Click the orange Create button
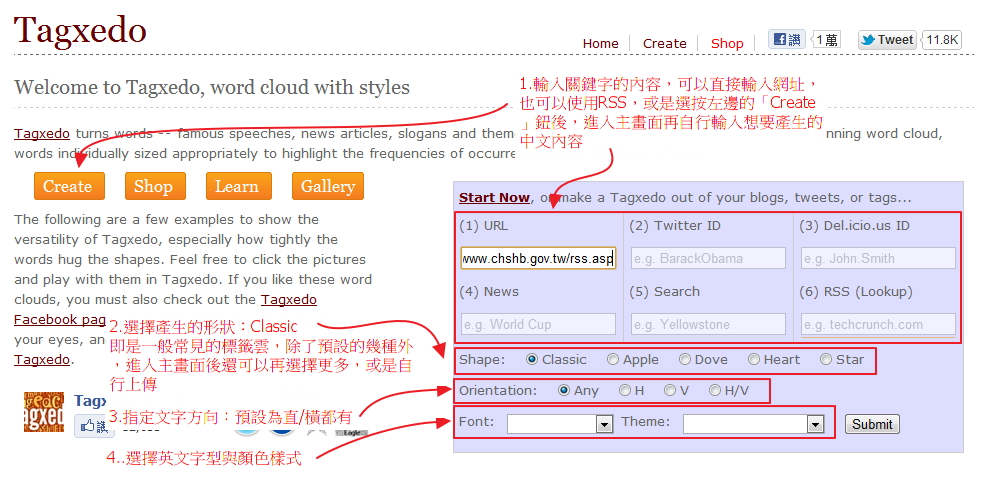Image resolution: width=989 pixels, height=482 pixels. 69,186
